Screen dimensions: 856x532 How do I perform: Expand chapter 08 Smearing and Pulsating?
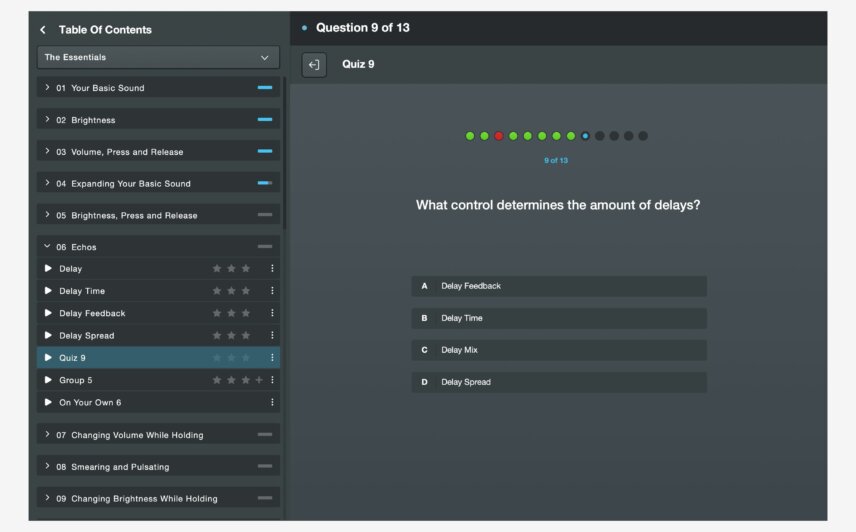click(47, 466)
